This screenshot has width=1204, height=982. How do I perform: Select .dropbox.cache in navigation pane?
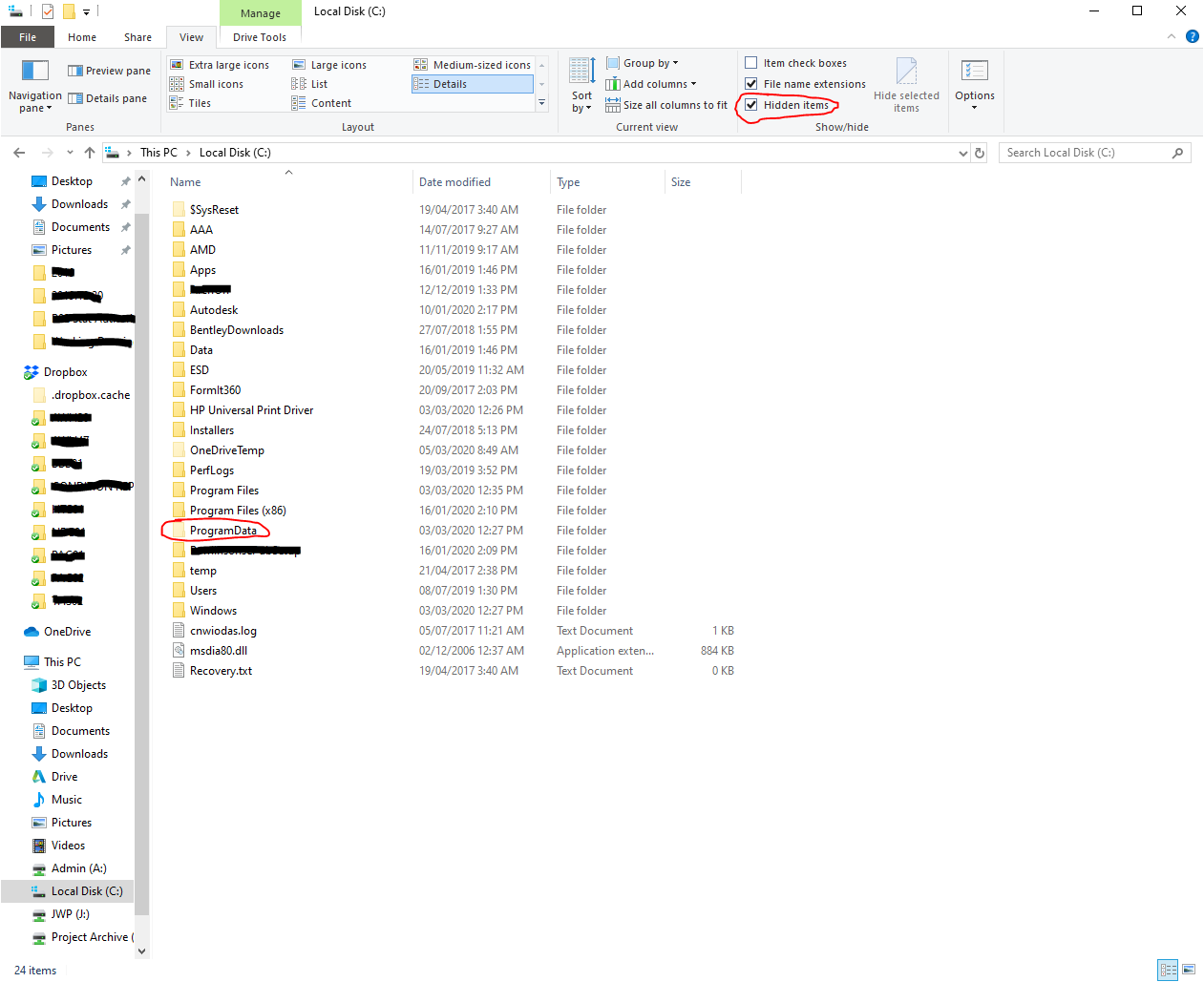[x=91, y=395]
